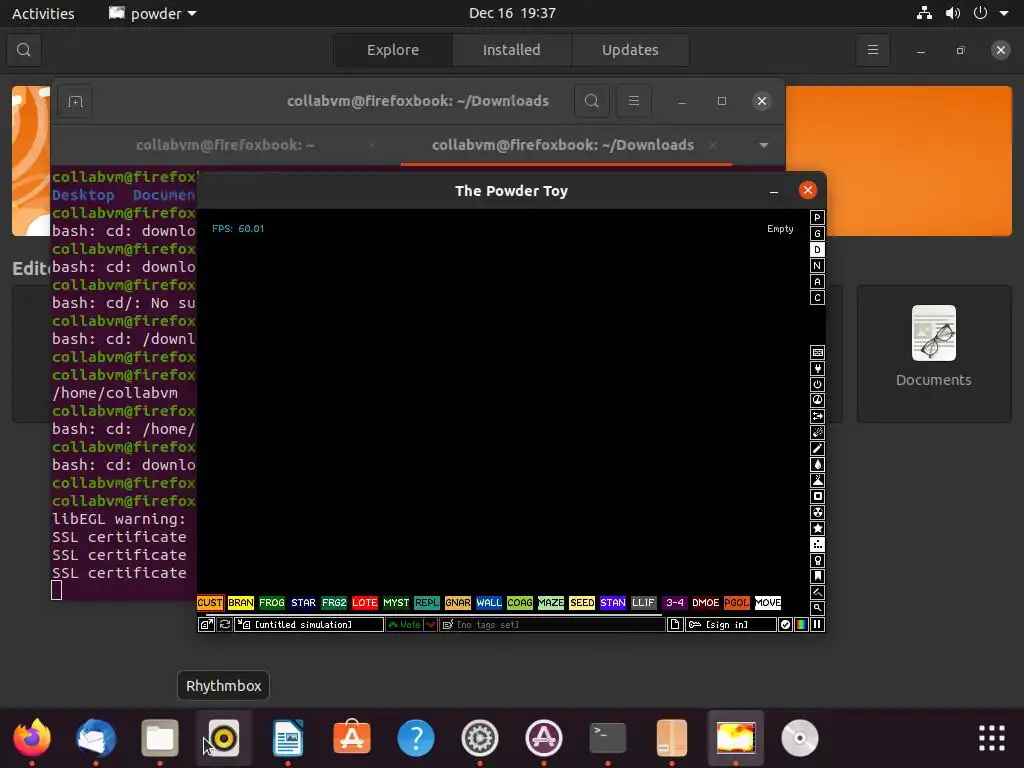Image resolution: width=1024 pixels, height=768 pixels.
Task: Open the element search magnifier icon
Action: [817, 608]
